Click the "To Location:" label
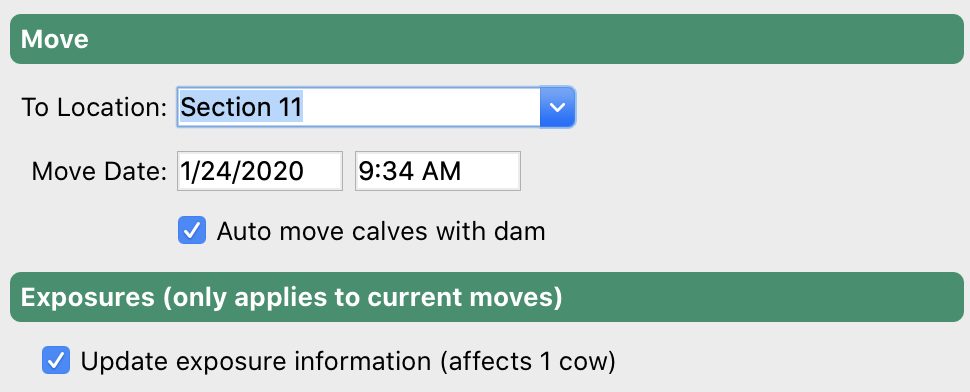The width and height of the screenshot is (970, 392). pos(94,108)
